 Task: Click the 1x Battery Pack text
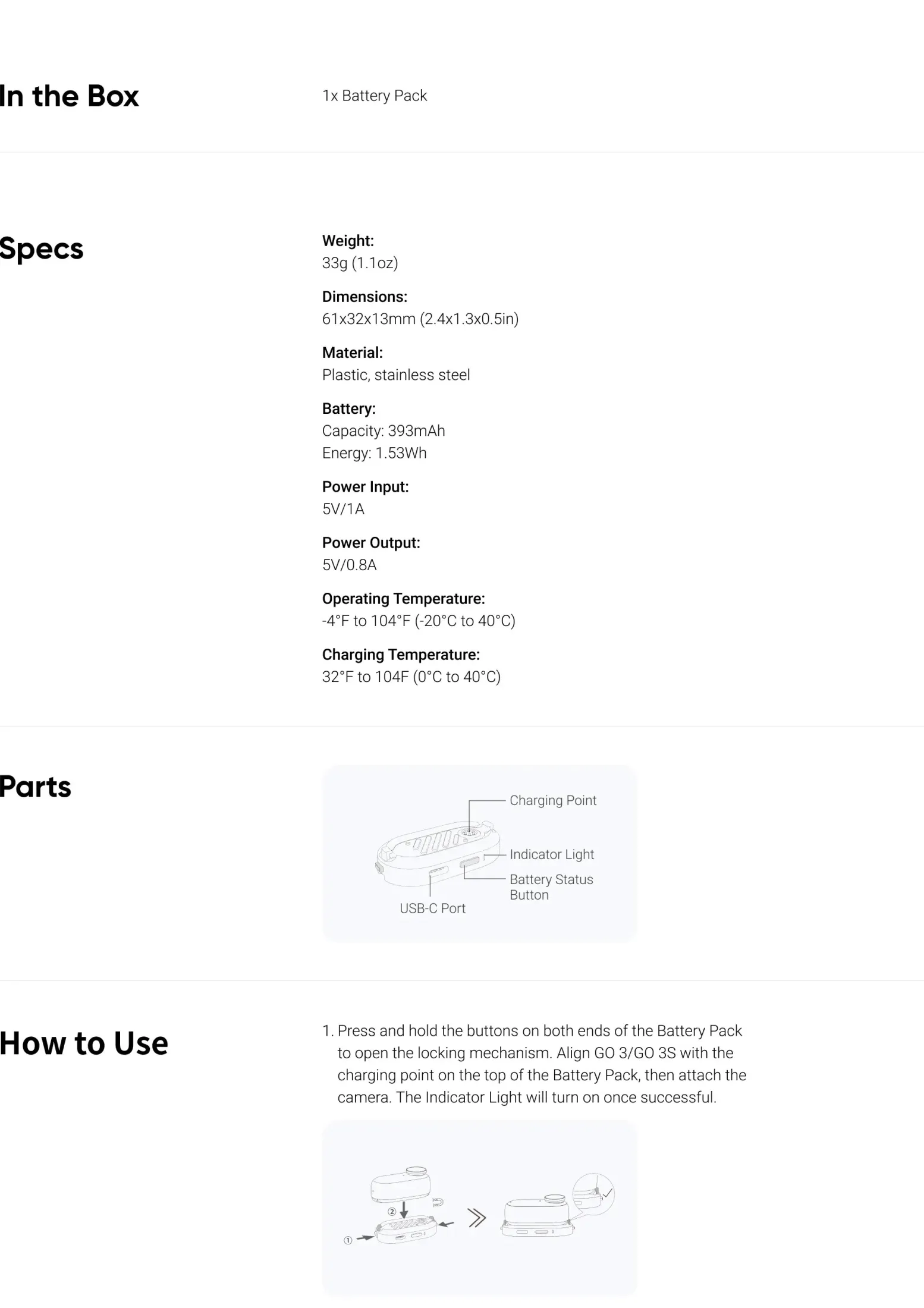click(375, 96)
